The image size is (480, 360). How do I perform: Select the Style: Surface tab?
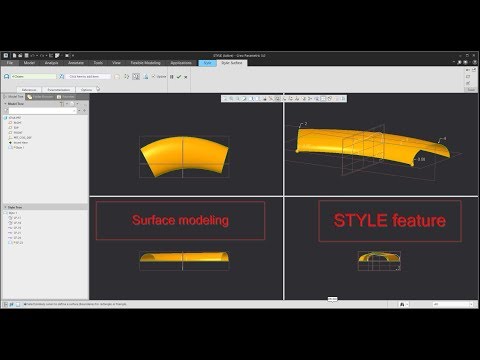click(x=232, y=63)
